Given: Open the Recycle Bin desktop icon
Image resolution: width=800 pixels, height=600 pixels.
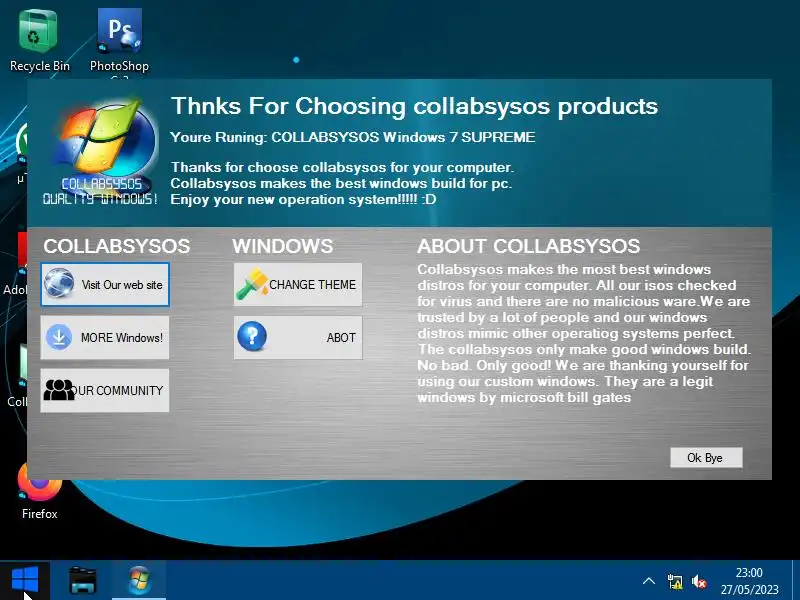Looking at the screenshot, I should tap(38, 41).
